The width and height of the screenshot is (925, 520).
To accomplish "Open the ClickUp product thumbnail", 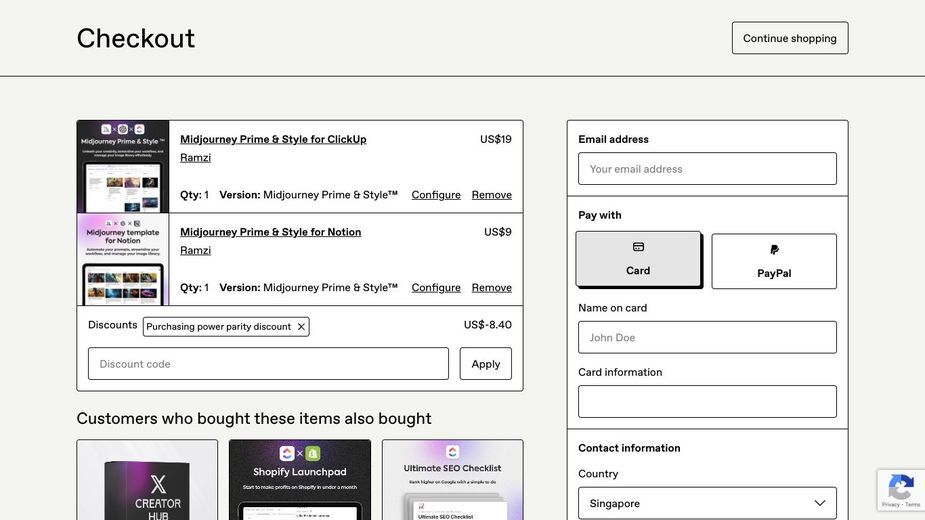I will point(123,166).
